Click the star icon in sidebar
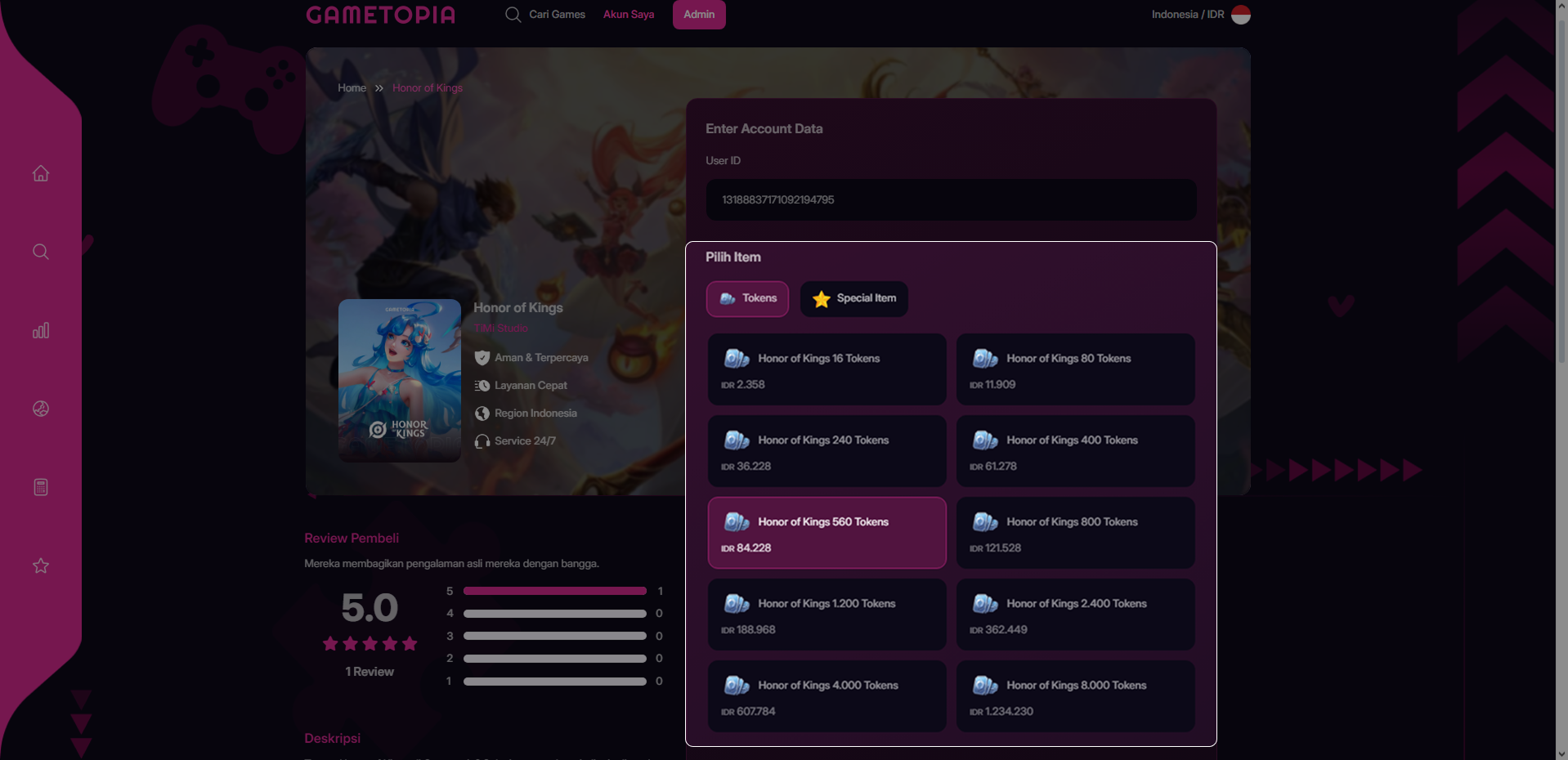Screen dimensions: 1568x760 point(41,566)
